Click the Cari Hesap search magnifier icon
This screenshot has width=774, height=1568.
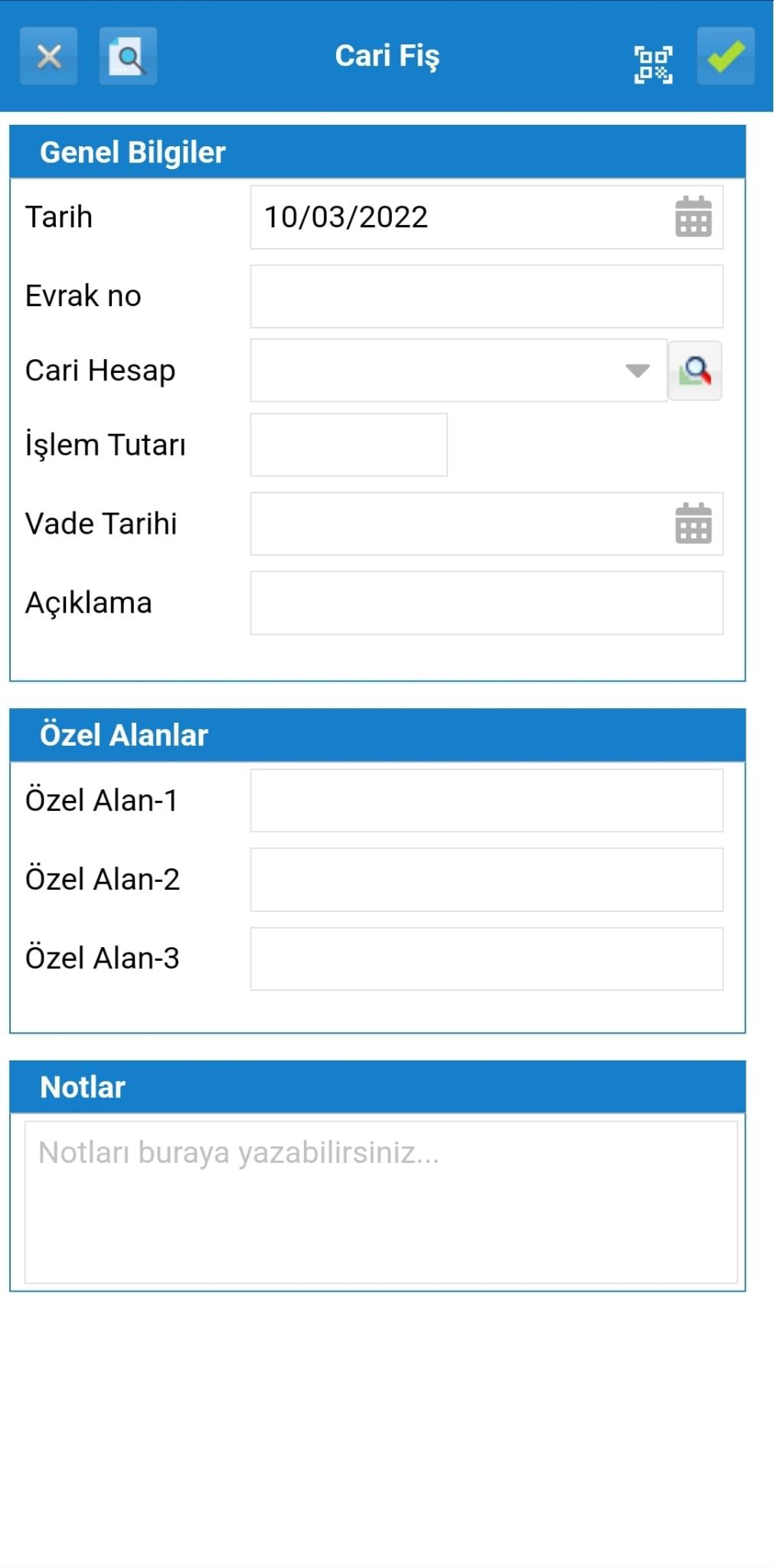coord(695,371)
